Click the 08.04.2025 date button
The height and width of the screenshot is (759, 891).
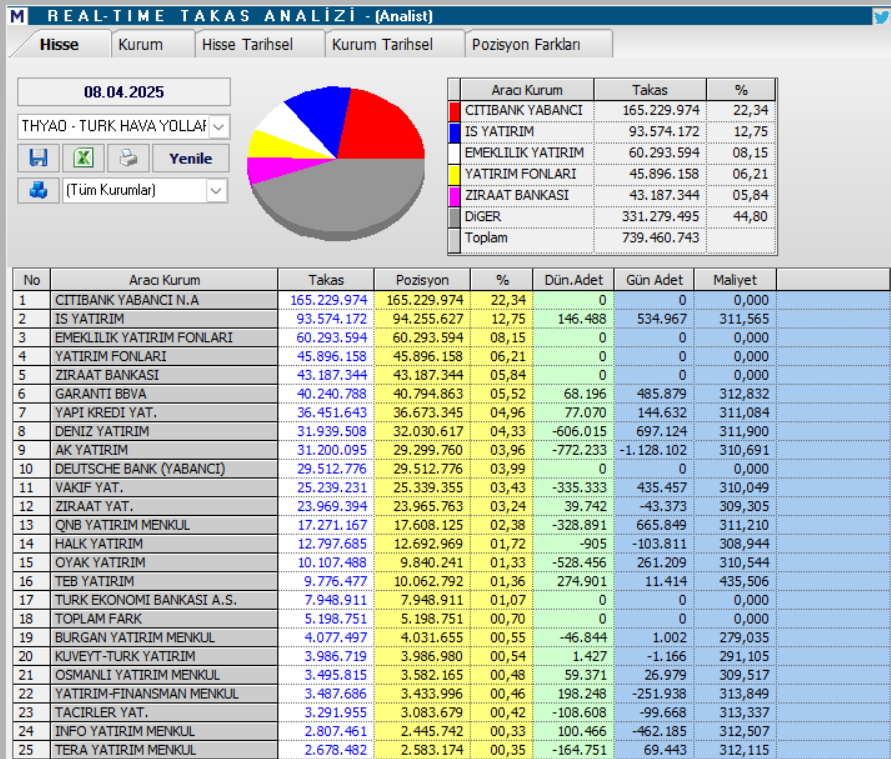point(124,92)
